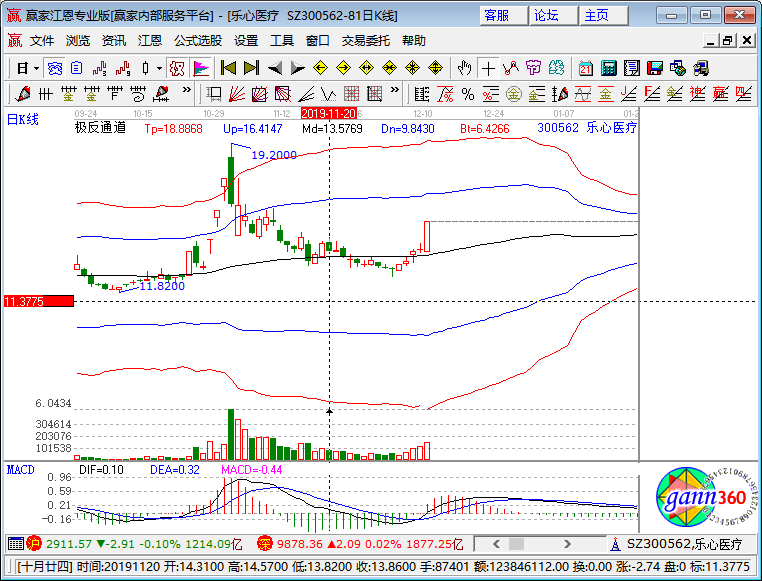Viewport: 762px width, 581px height.
Task: Toggle the crosshair cursor tool
Action: coord(488,68)
